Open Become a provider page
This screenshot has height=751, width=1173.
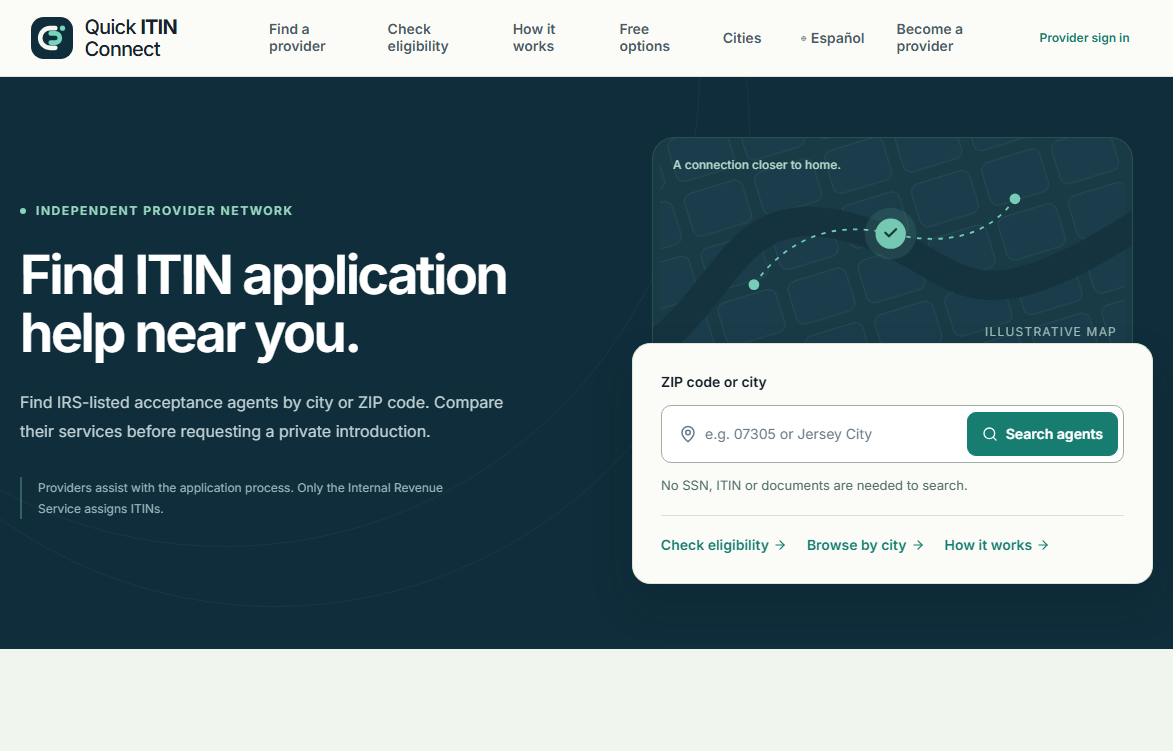point(929,37)
